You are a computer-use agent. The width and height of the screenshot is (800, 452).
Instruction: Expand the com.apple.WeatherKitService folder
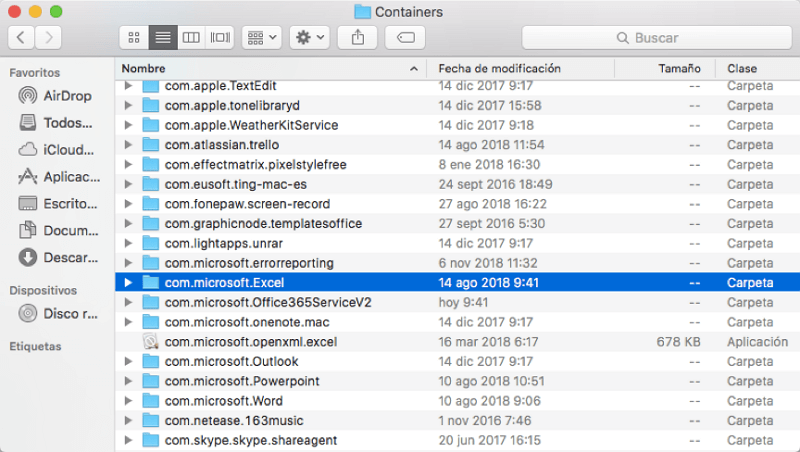(x=129, y=125)
